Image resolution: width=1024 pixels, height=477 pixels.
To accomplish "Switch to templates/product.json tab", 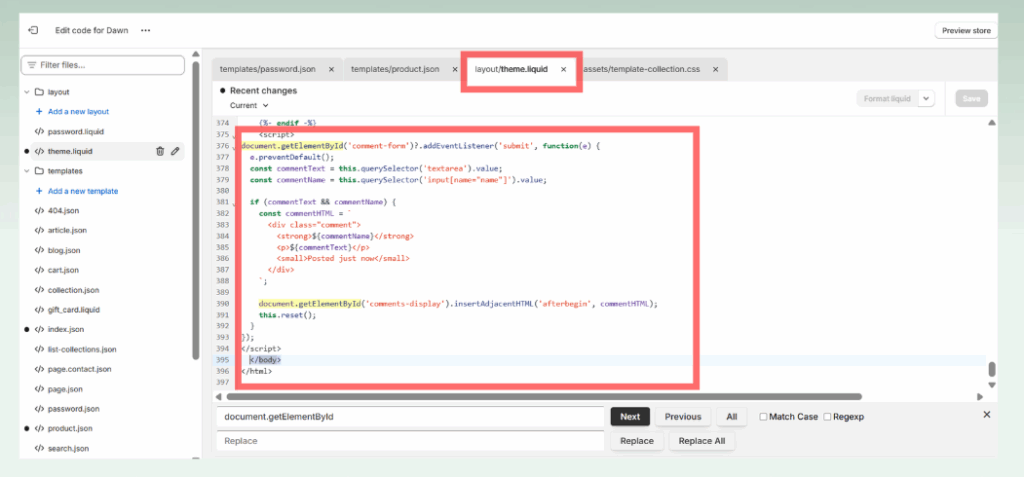I will [395, 69].
